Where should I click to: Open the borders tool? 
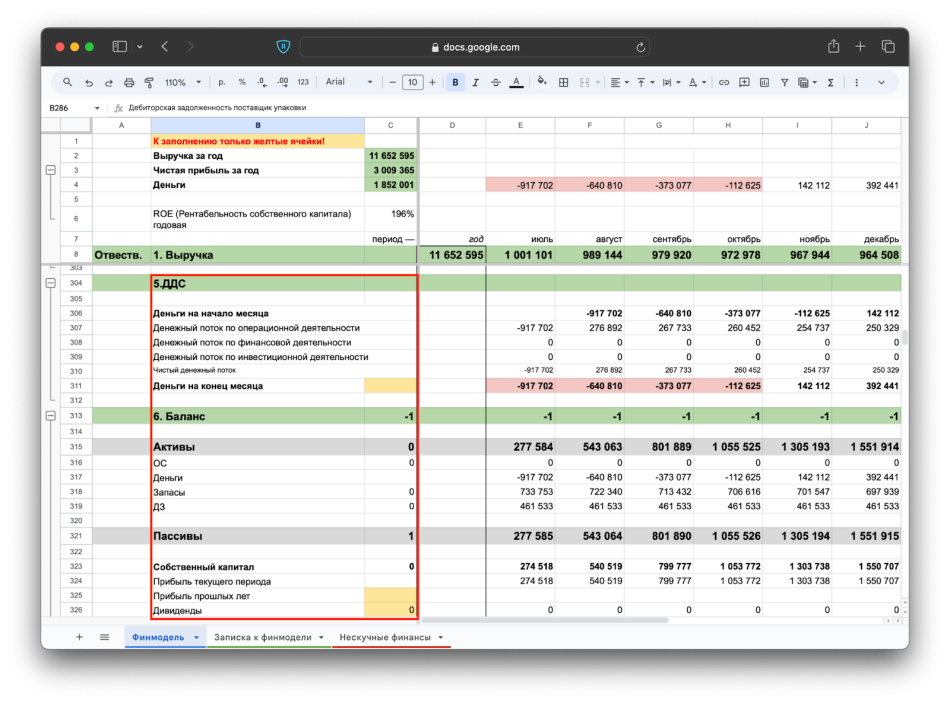click(x=564, y=83)
